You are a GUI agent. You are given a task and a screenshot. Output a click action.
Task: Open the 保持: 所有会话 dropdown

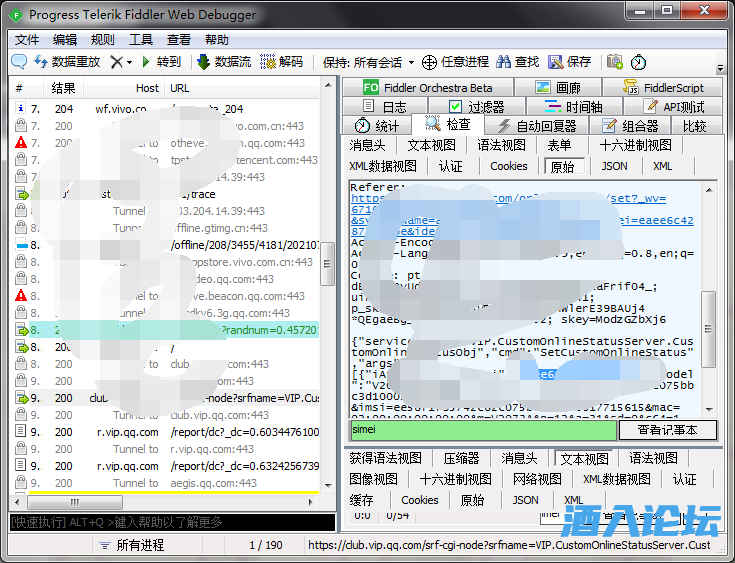click(368, 62)
